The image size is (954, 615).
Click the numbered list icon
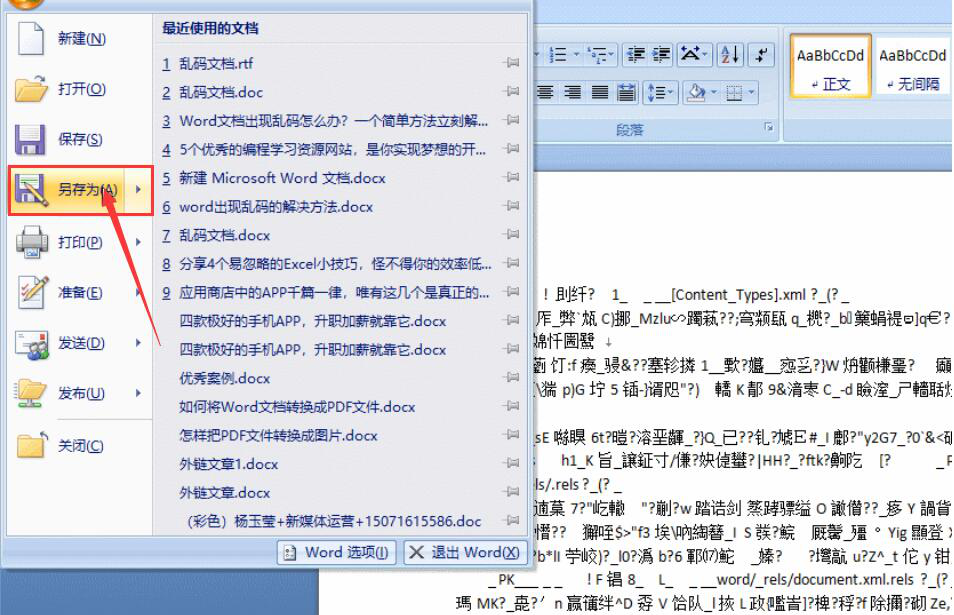(558, 55)
